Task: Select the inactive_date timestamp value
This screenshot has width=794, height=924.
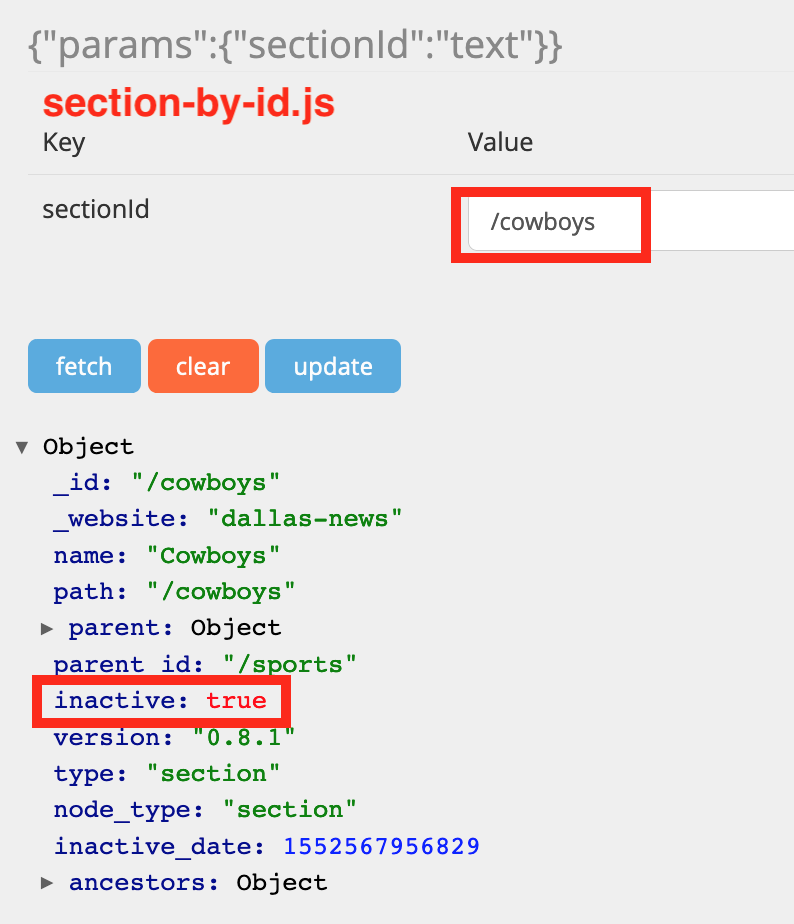Action: tap(381, 847)
